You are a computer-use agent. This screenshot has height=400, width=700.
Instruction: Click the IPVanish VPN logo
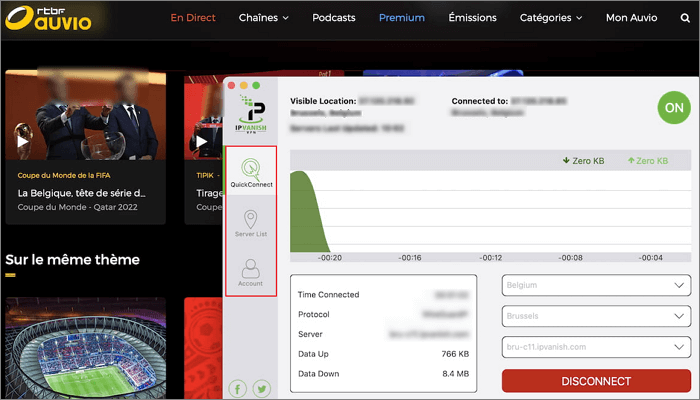(251, 114)
